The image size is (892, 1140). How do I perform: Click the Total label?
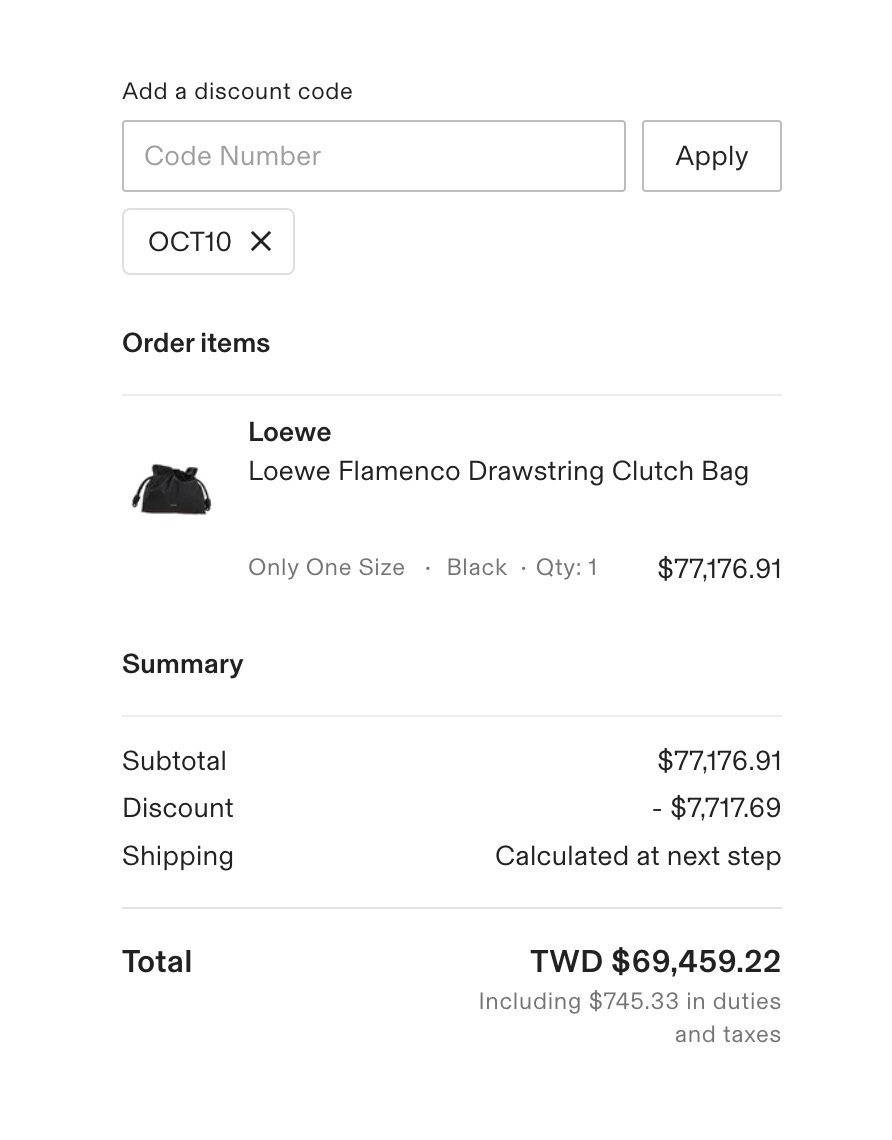[157, 962]
